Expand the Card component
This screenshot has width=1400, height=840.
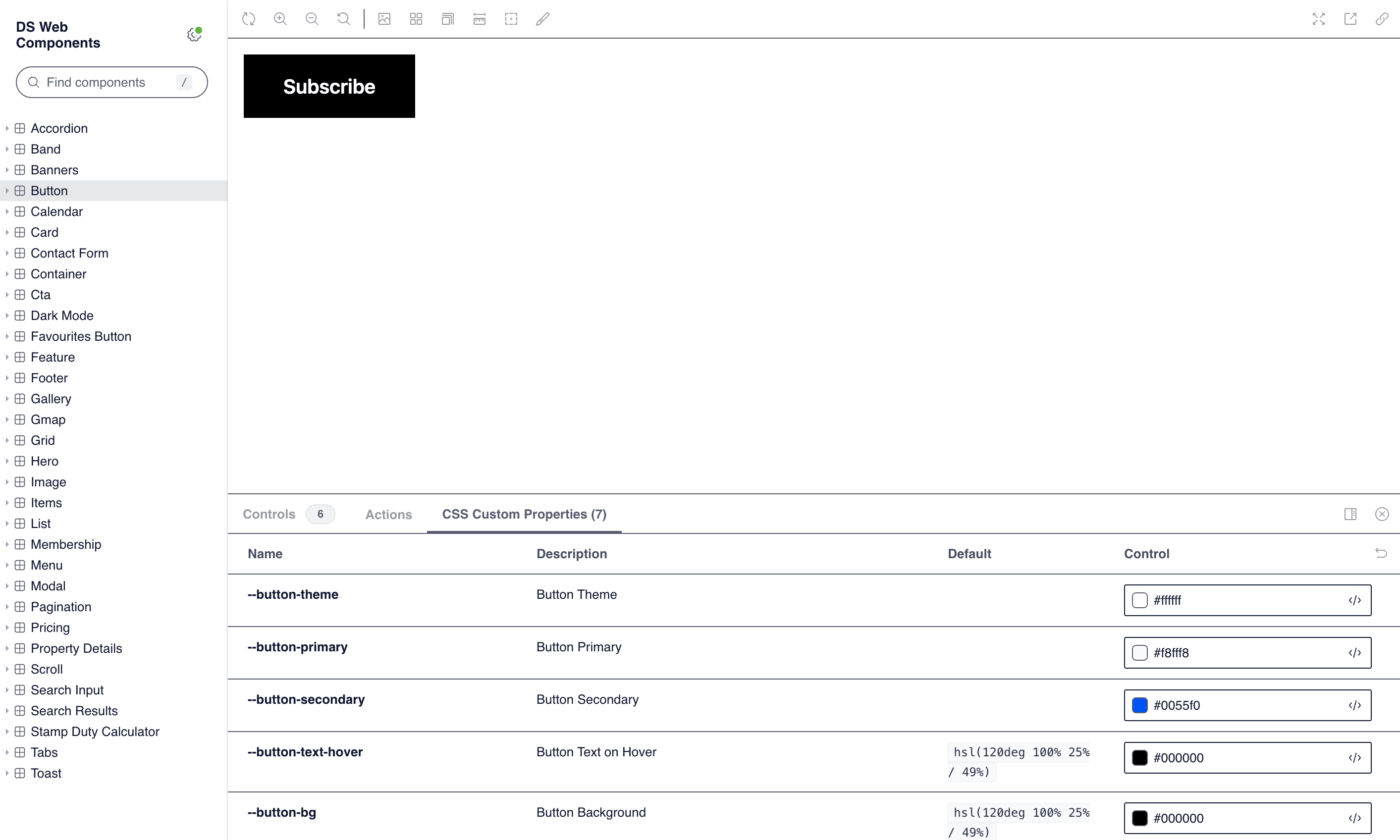click(7, 233)
